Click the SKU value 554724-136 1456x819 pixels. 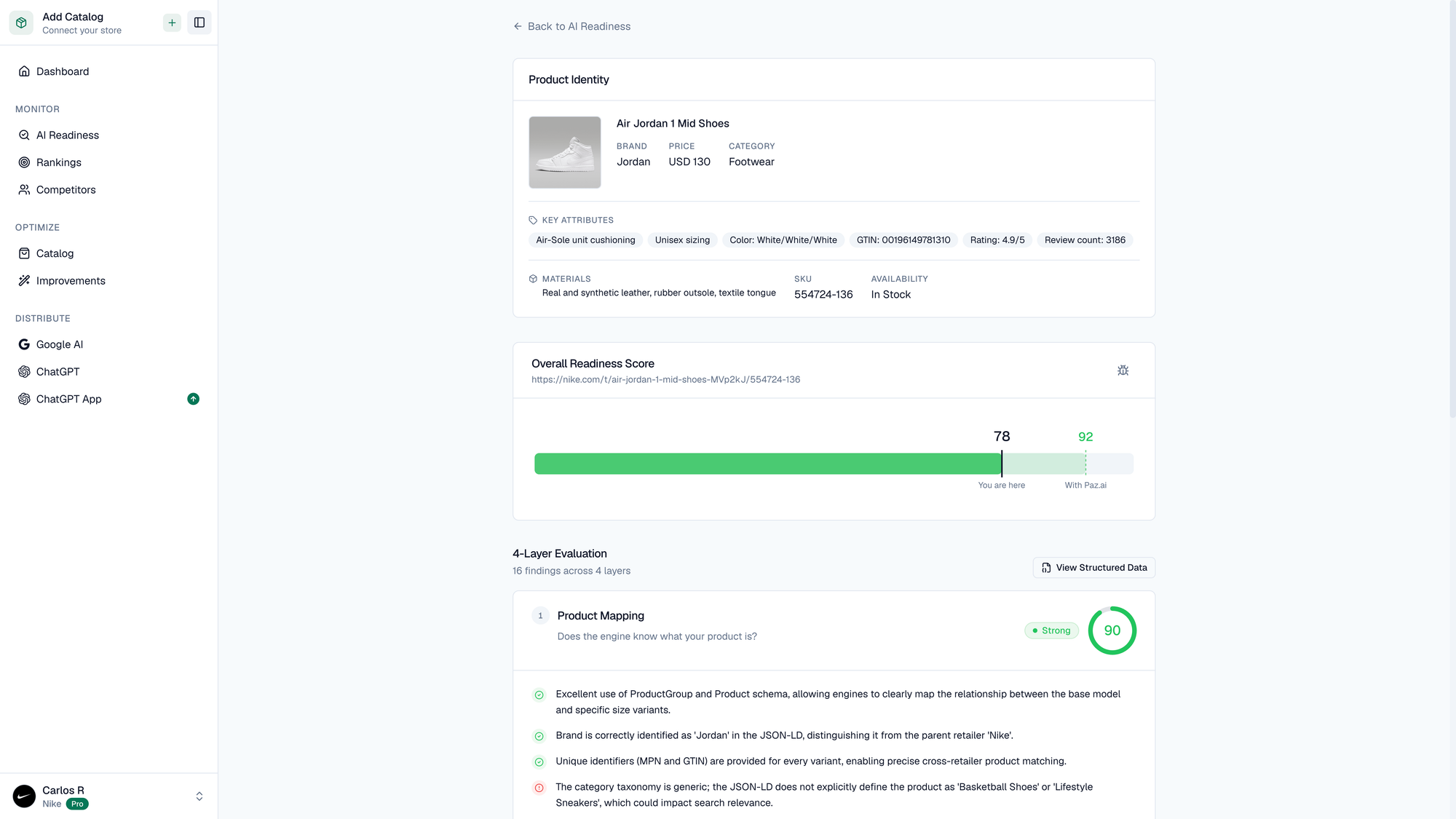click(x=823, y=295)
